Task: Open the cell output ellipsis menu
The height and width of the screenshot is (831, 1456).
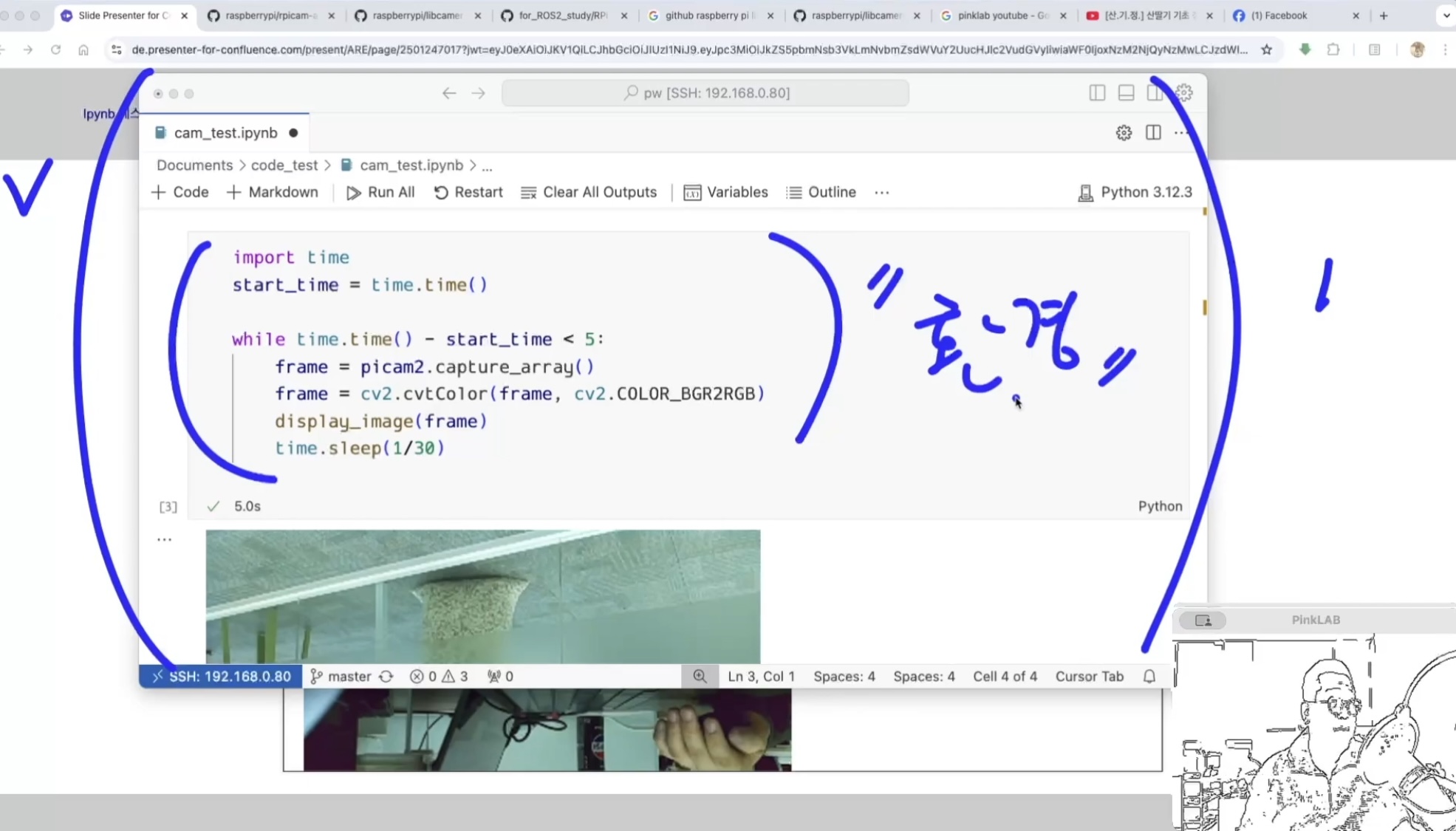Action: tap(164, 540)
